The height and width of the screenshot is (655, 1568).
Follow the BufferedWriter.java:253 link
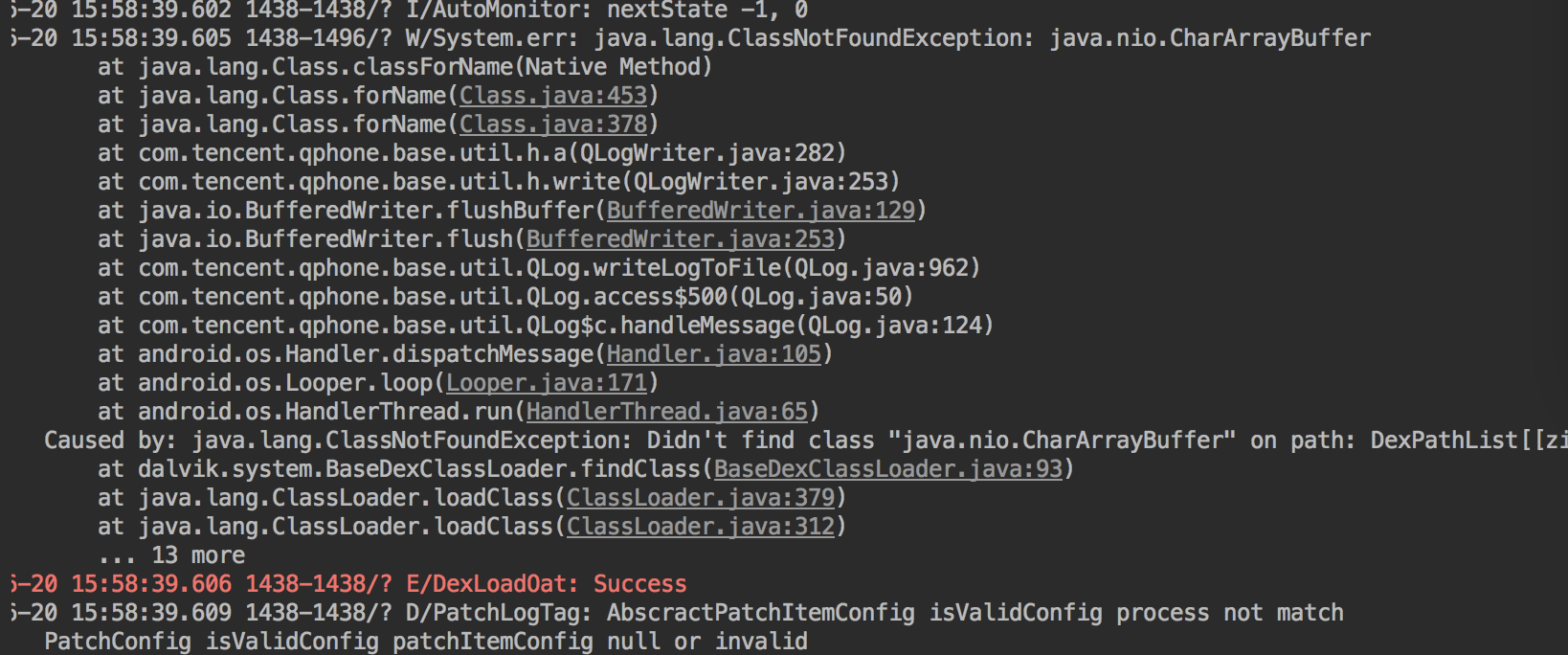[x=680, y=239]
